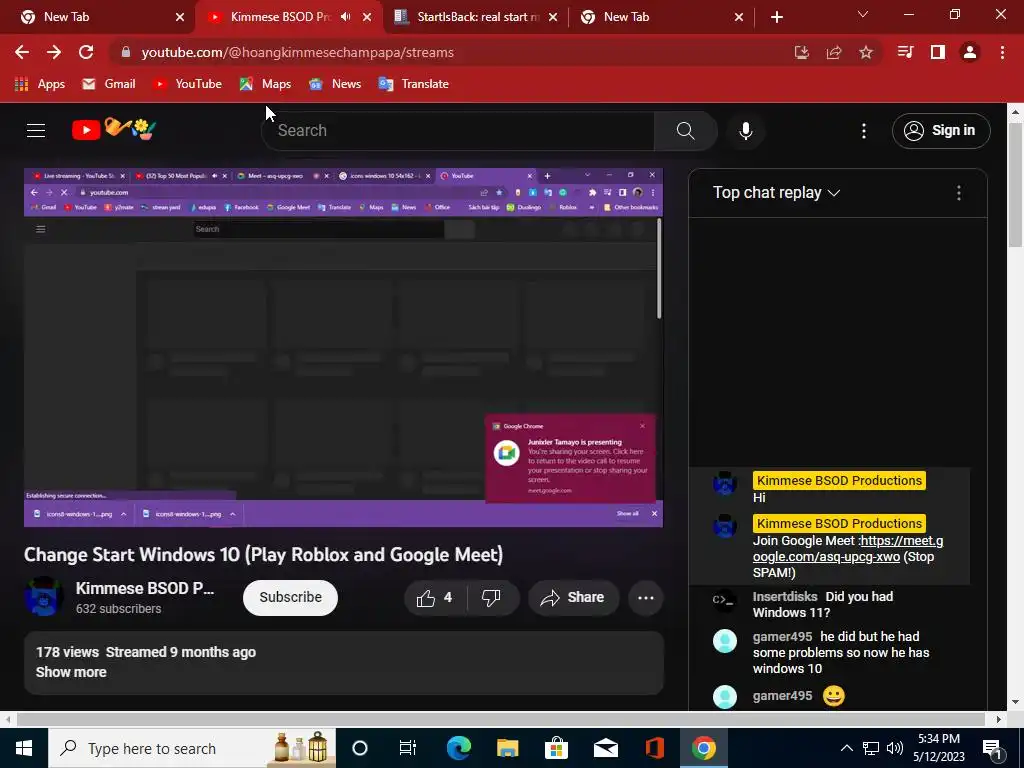This screenshot has height=768, width=1024.
Task: Switch to first New Tab
Action: tap(98, 17)
